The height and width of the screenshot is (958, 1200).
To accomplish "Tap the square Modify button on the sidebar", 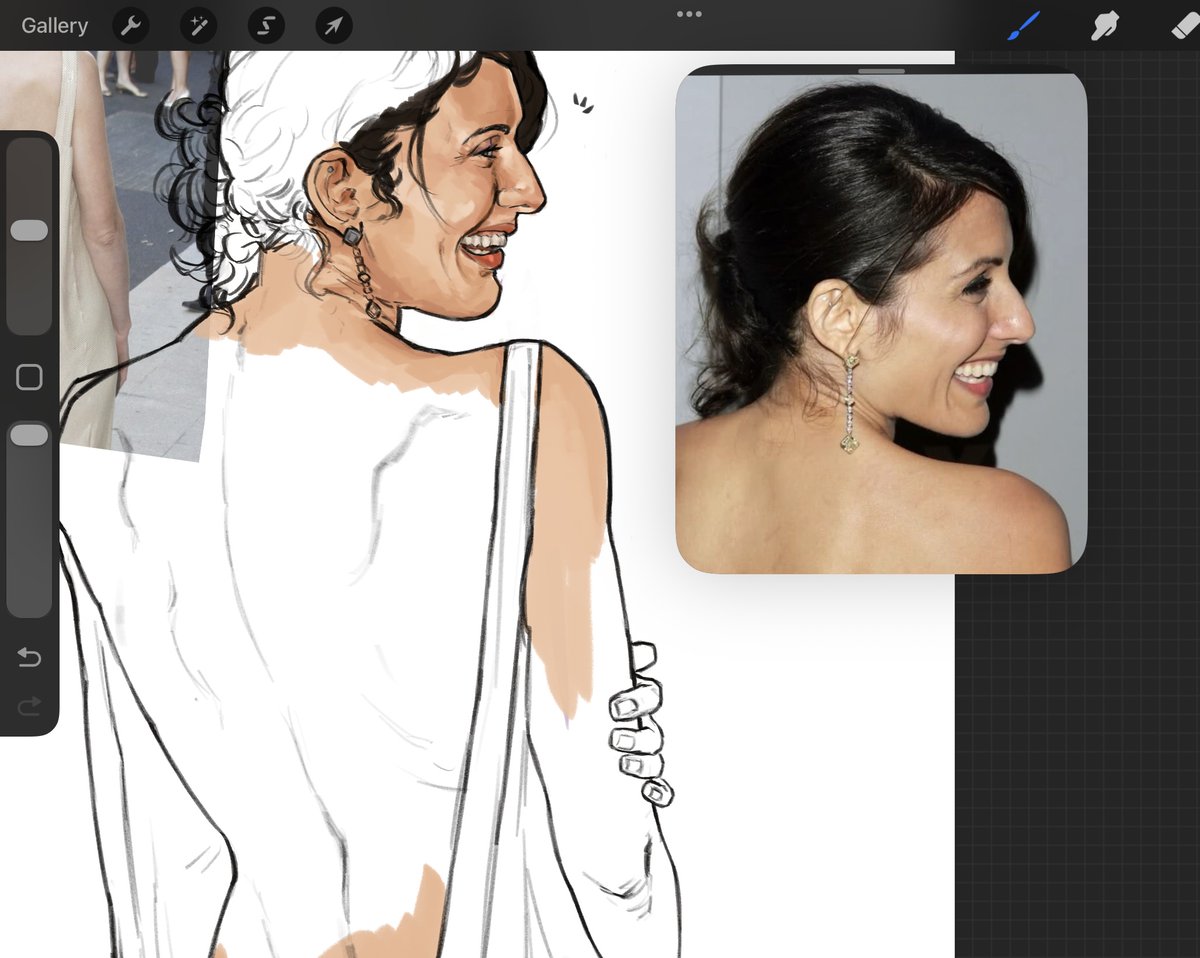I will [30, 375].
